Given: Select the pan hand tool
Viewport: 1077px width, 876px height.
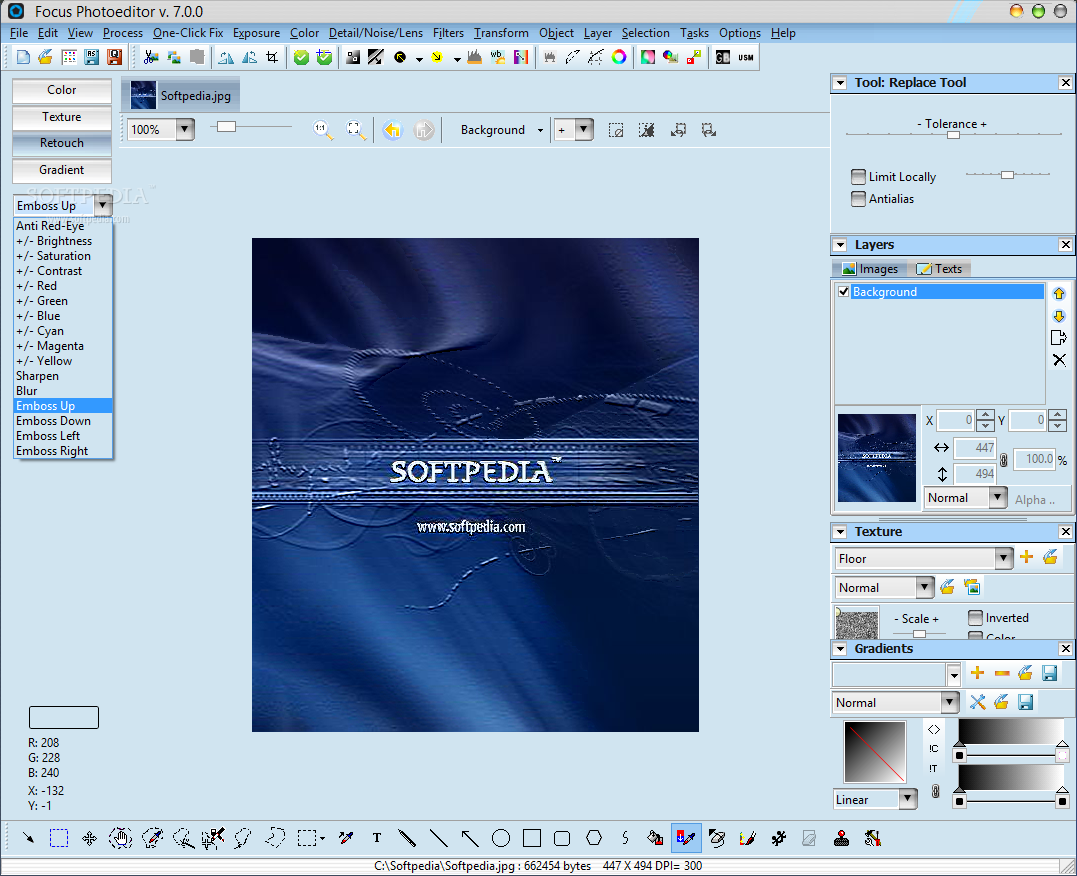Looking at the screenshot, I should pos(120,838).
